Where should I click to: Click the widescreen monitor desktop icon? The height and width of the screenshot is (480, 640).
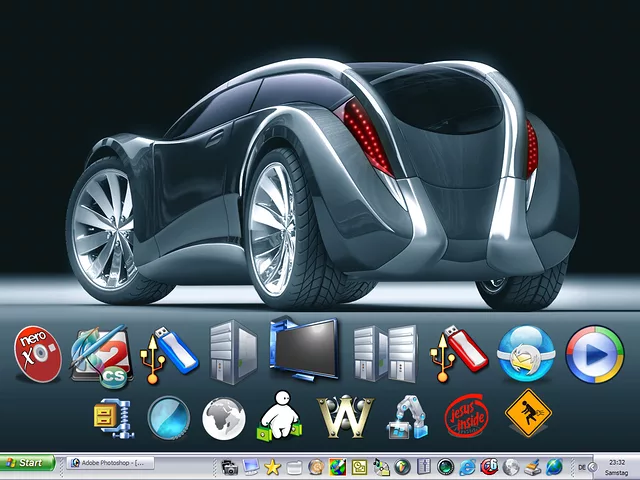pos(303,349)
